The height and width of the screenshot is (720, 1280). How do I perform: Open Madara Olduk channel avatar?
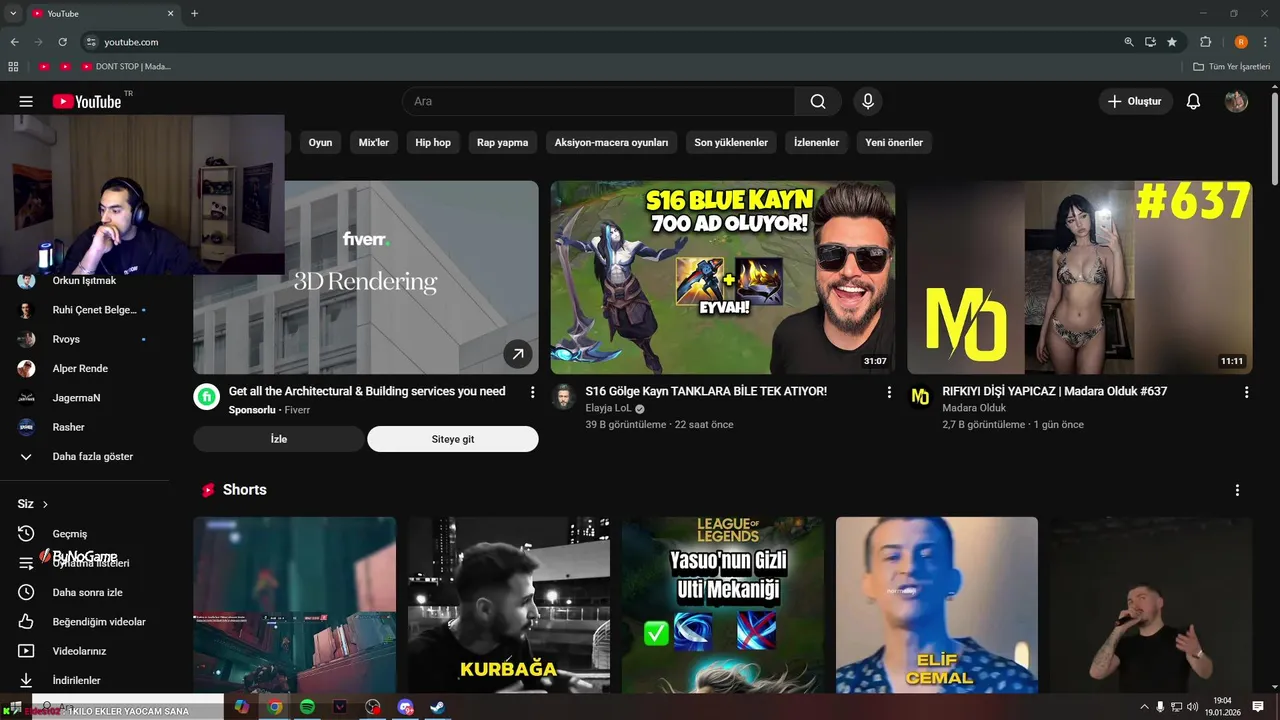pyautogui.click(x=920, y=396)
